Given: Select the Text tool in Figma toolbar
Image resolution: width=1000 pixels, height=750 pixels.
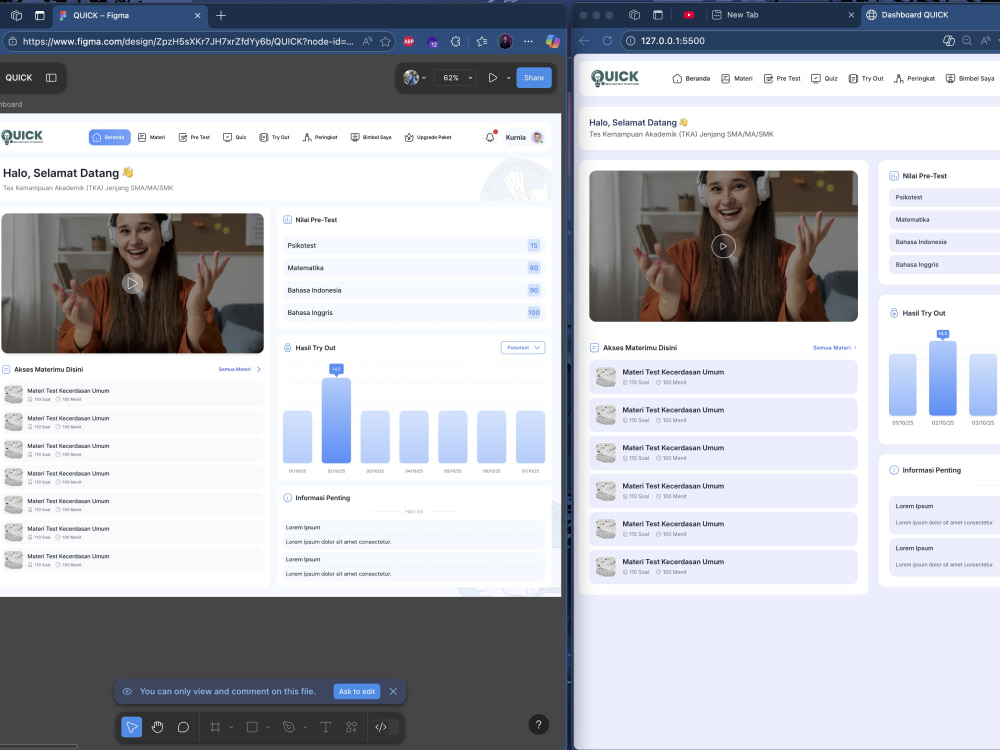Looking at the screenshot, I should point(325,727).
